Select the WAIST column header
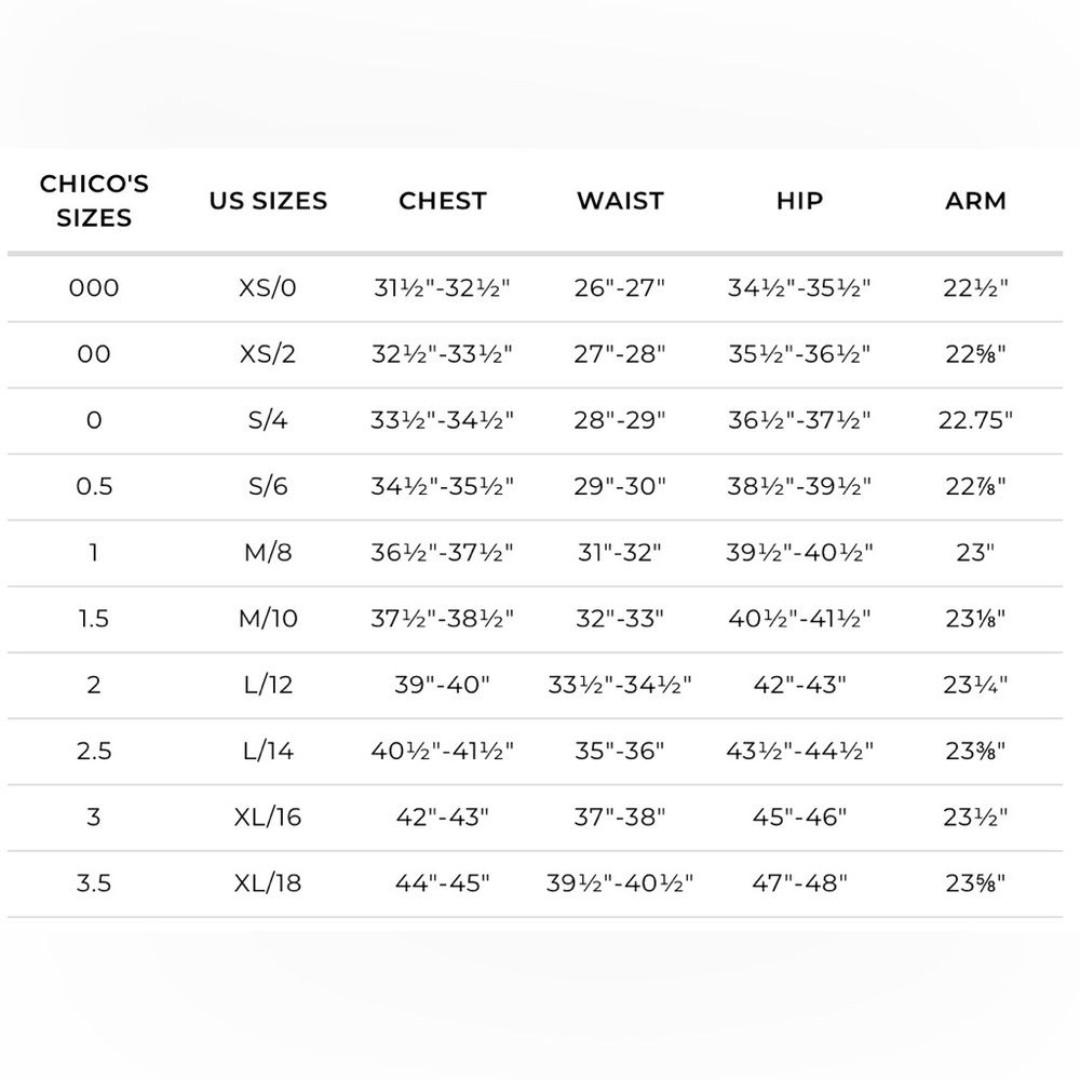The height and width of the screenshot is (1080, 1080). tap(620, 200)
